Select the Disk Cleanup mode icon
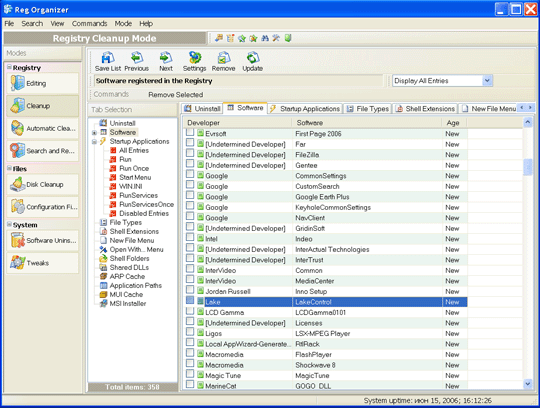The image size is (540, 408). click(x=42, y=185)
